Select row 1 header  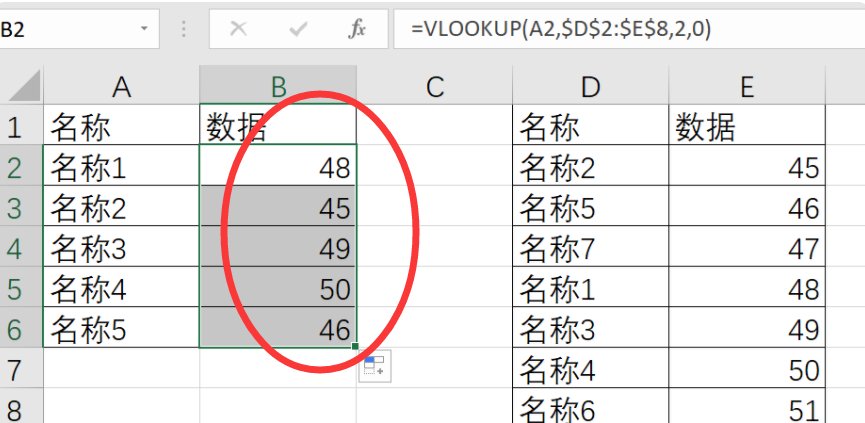tap(15, 127)
